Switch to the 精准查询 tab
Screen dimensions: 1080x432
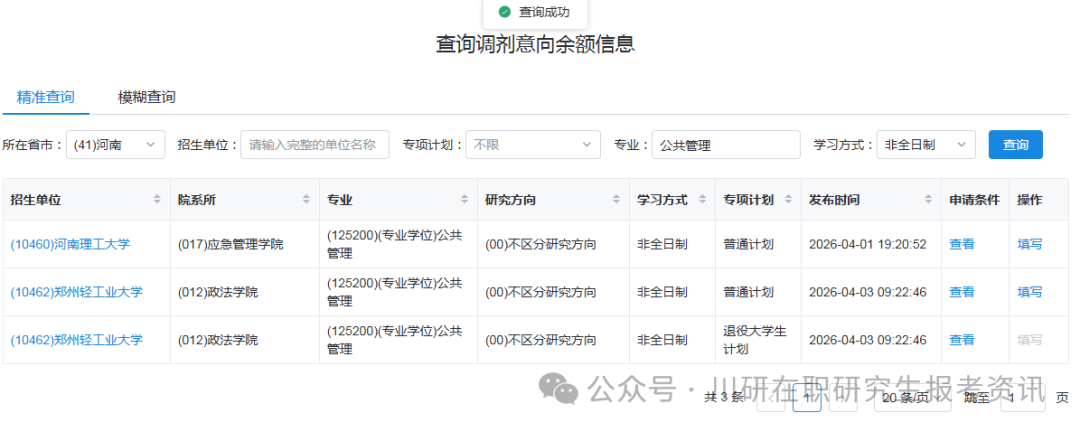click(45, 97)
